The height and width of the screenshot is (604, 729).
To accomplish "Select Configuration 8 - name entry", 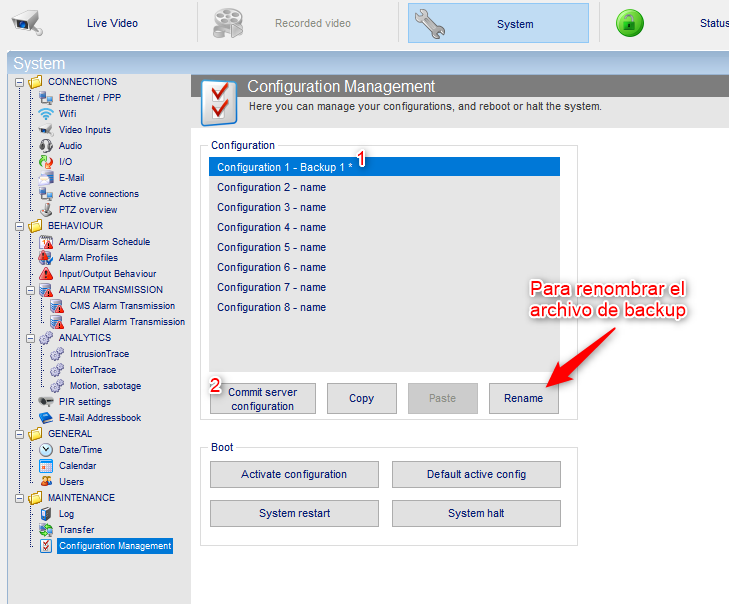I will [x=384, y=307].
